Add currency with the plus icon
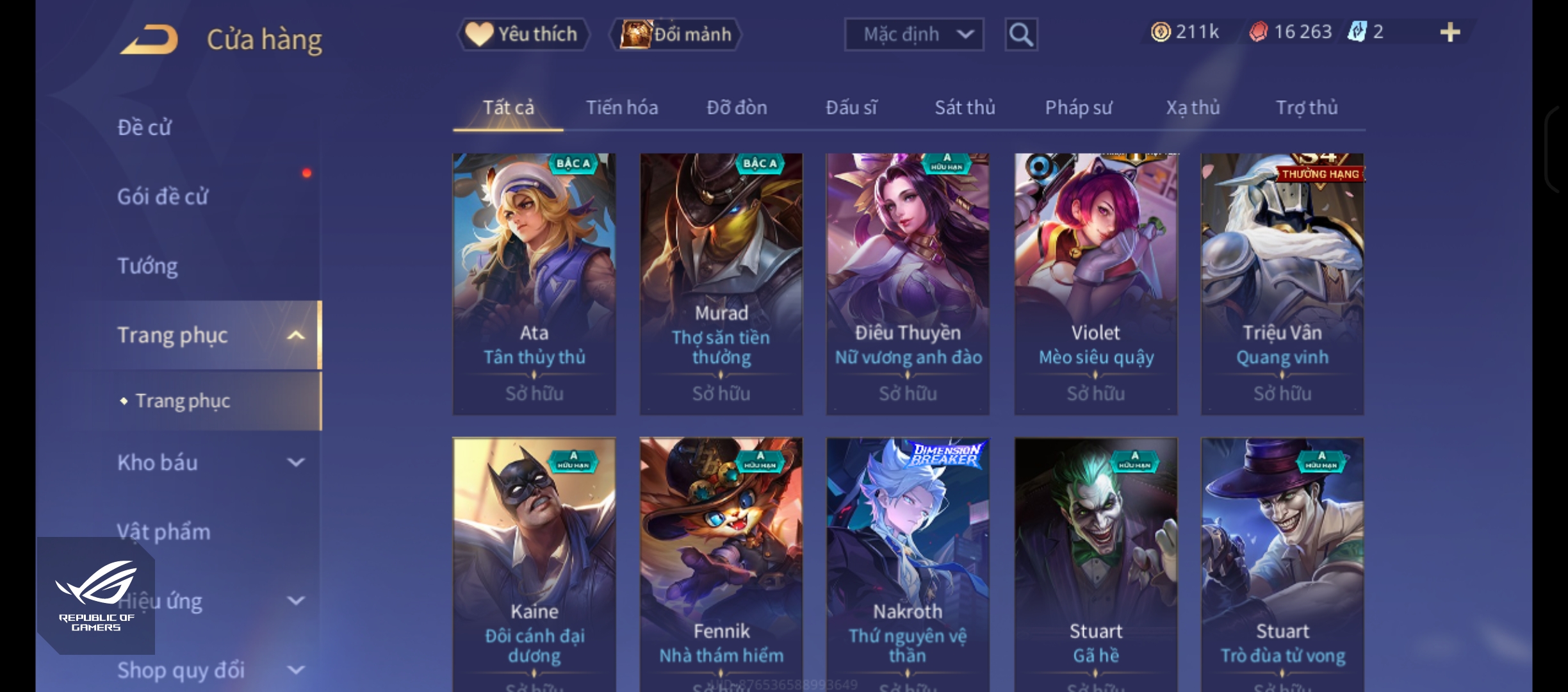The height and width of the screenshot is (692, 1568). (1450, 32)
